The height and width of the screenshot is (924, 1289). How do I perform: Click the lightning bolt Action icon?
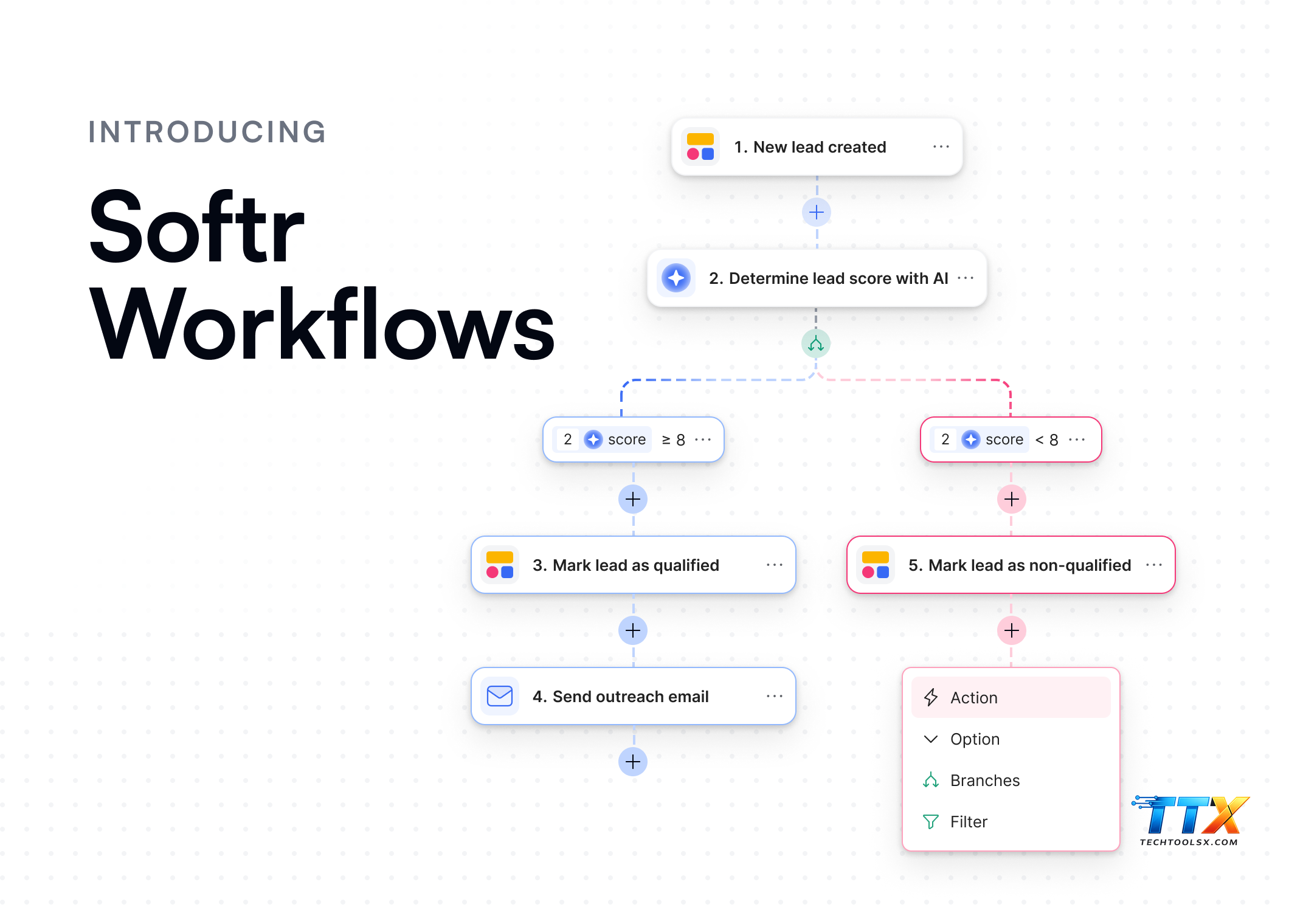pyautogui.click(x=931, y=697)
